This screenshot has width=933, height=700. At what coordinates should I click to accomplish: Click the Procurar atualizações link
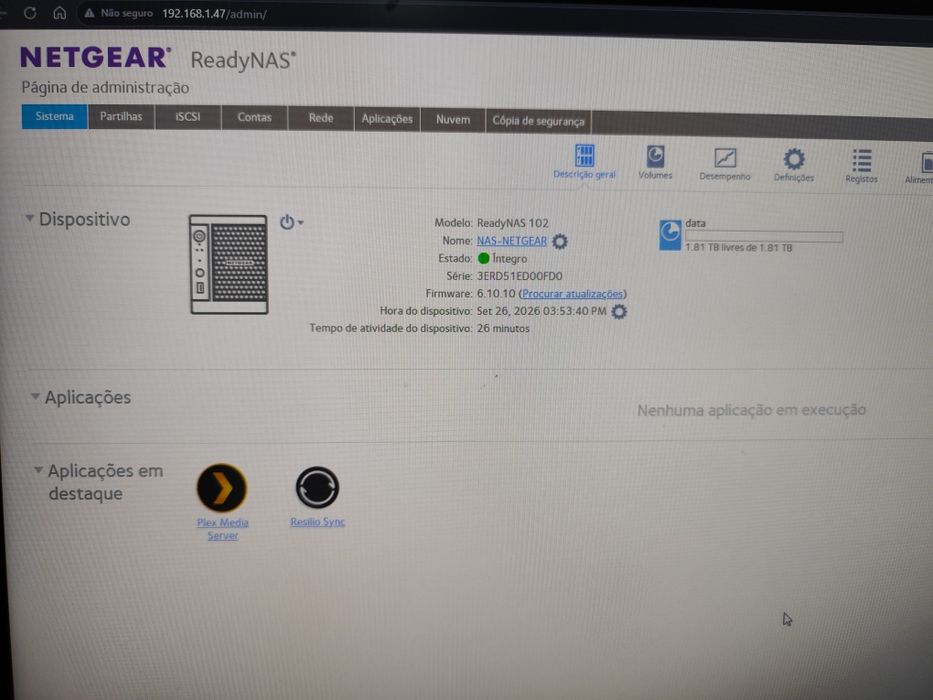pos(572,293)
